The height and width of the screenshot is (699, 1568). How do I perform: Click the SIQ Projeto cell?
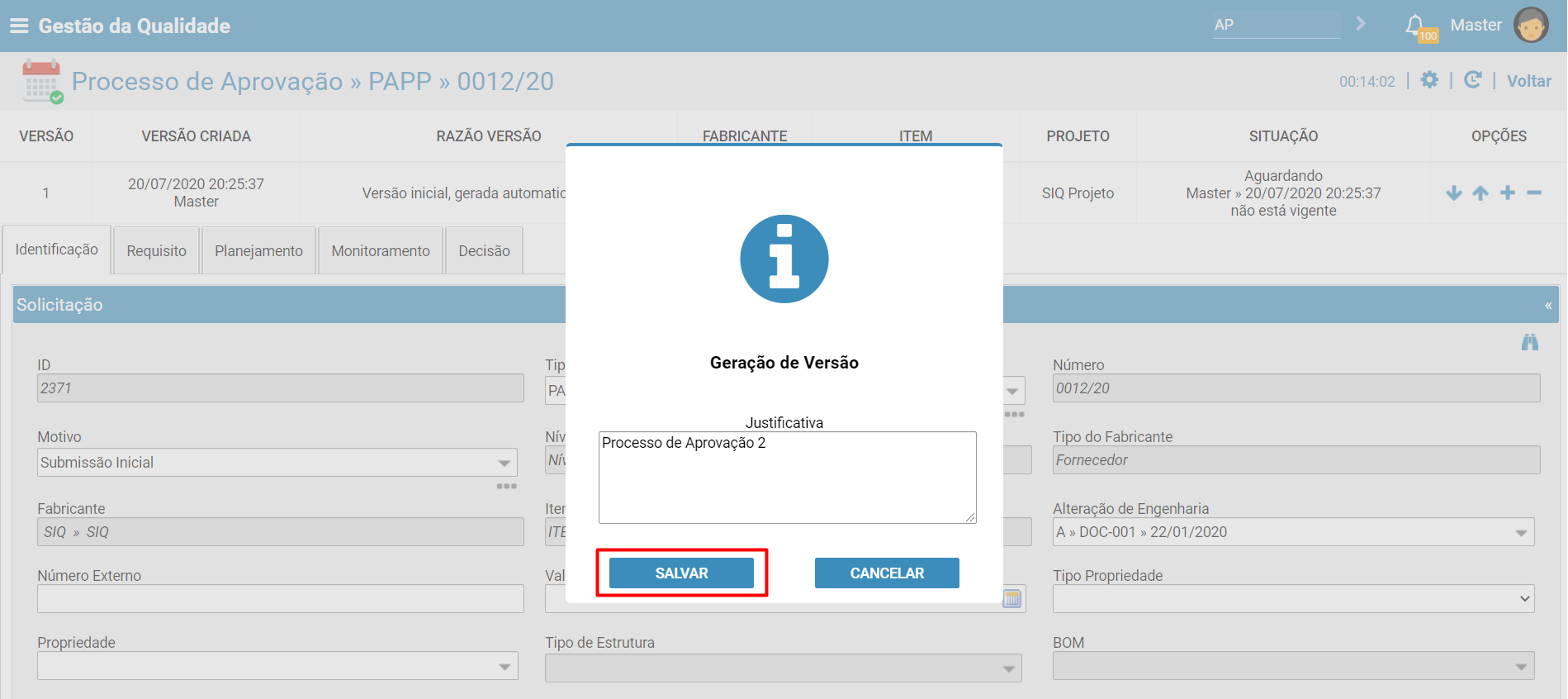[1078, 193]
